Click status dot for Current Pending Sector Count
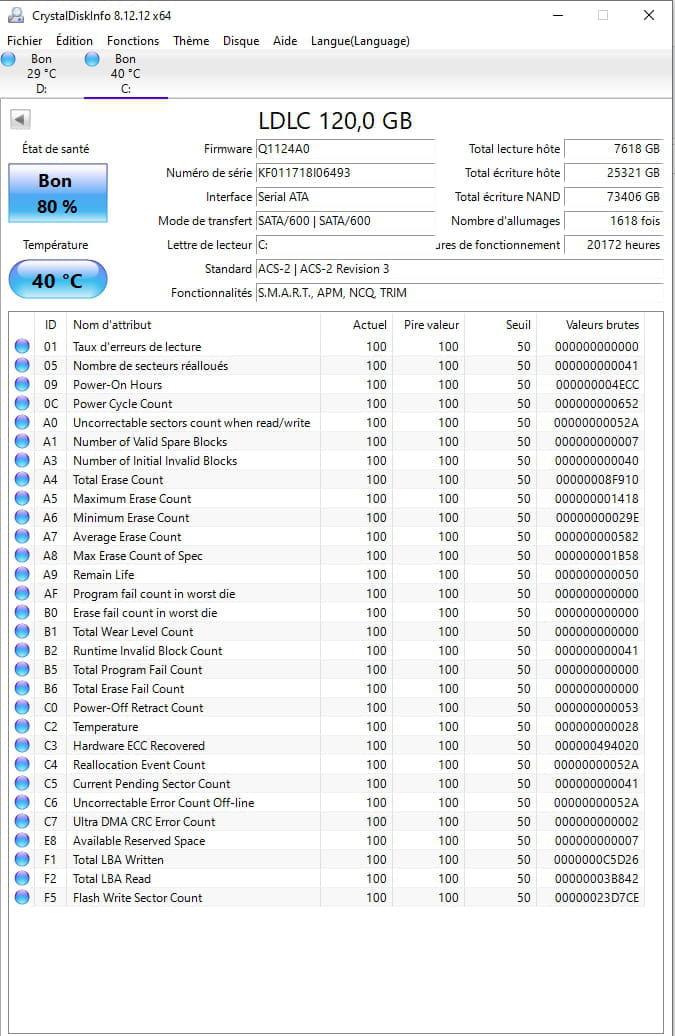 click(x=22, y=784)
